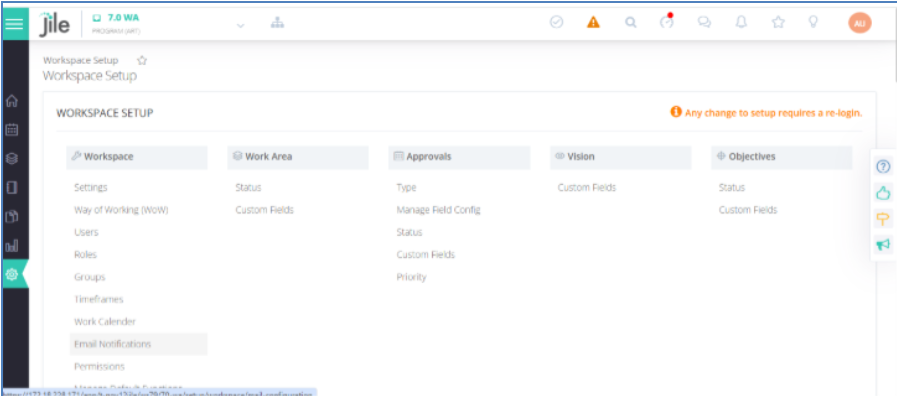Open the megaphone announcements icon
Screen dimensions: 897x396
pos(883,245)
